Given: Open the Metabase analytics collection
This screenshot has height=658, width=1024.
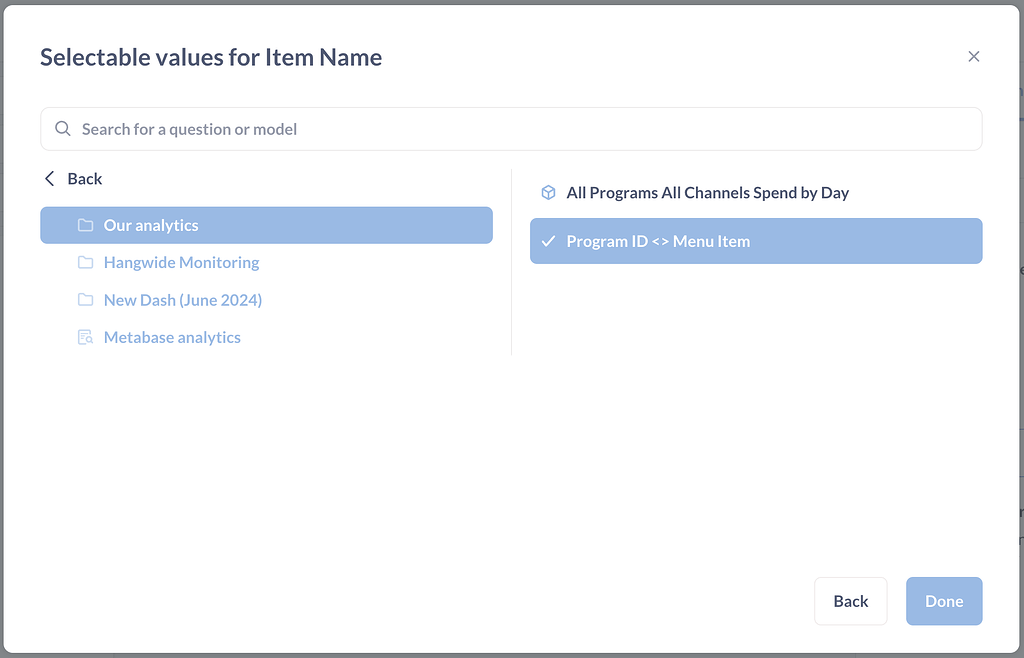Looking at the screenshot, I should coord(172,337).
